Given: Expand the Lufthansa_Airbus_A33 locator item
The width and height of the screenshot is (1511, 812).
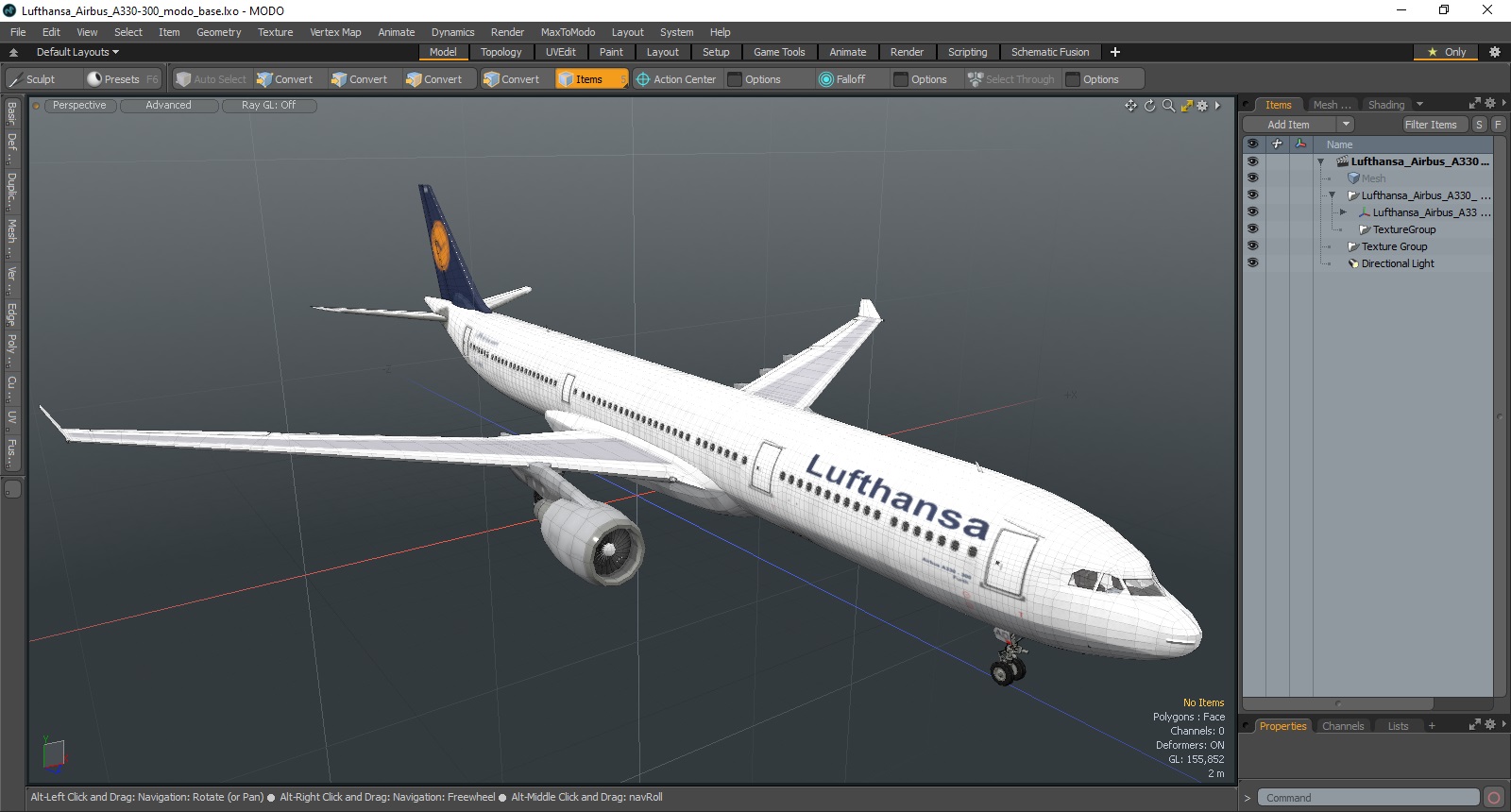Looking at the screenshot, I should coord(1343,212).
